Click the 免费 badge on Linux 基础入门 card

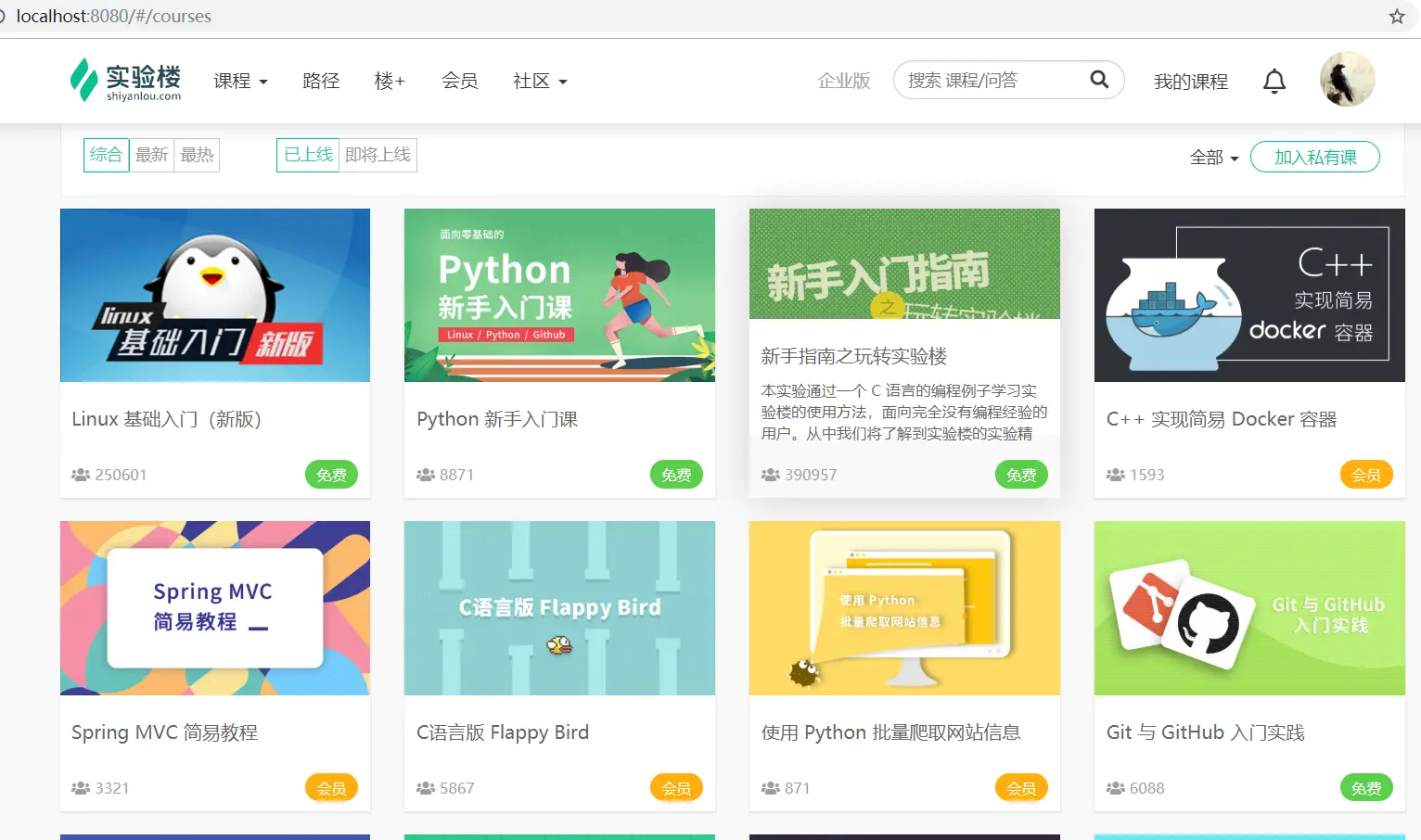click(x=331, y=474)
